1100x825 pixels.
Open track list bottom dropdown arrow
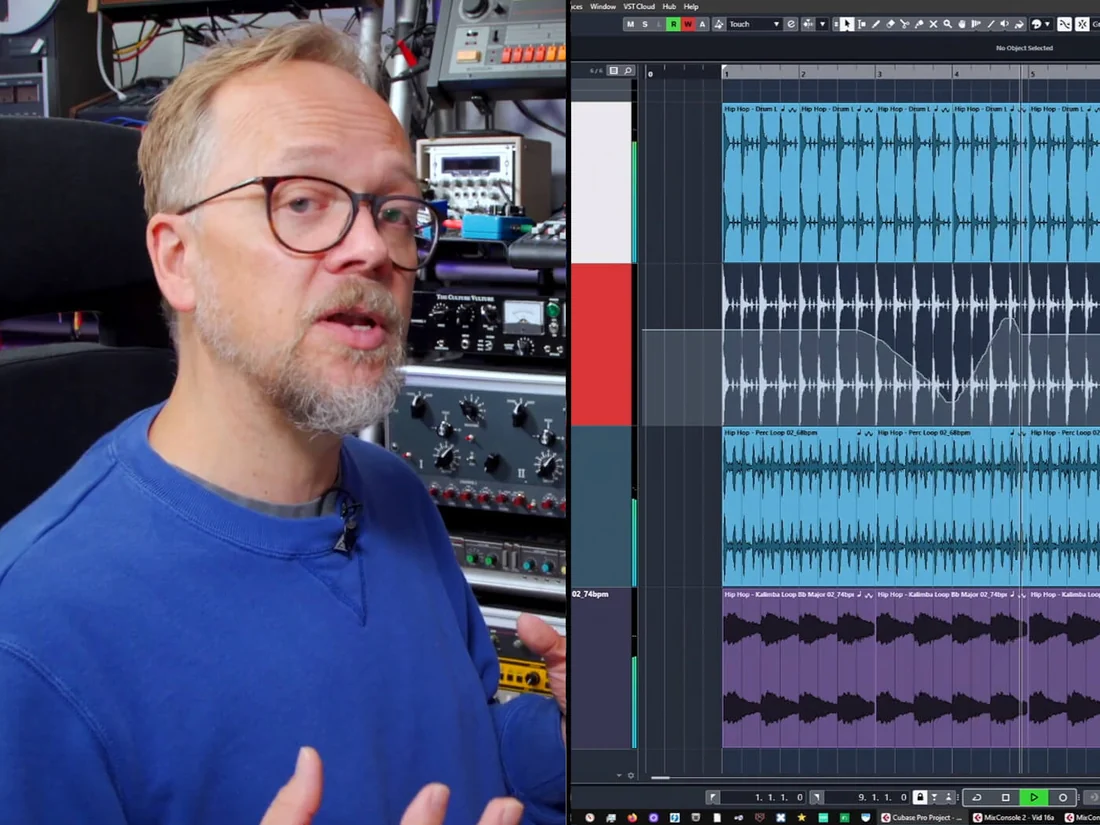pos(619,775)
